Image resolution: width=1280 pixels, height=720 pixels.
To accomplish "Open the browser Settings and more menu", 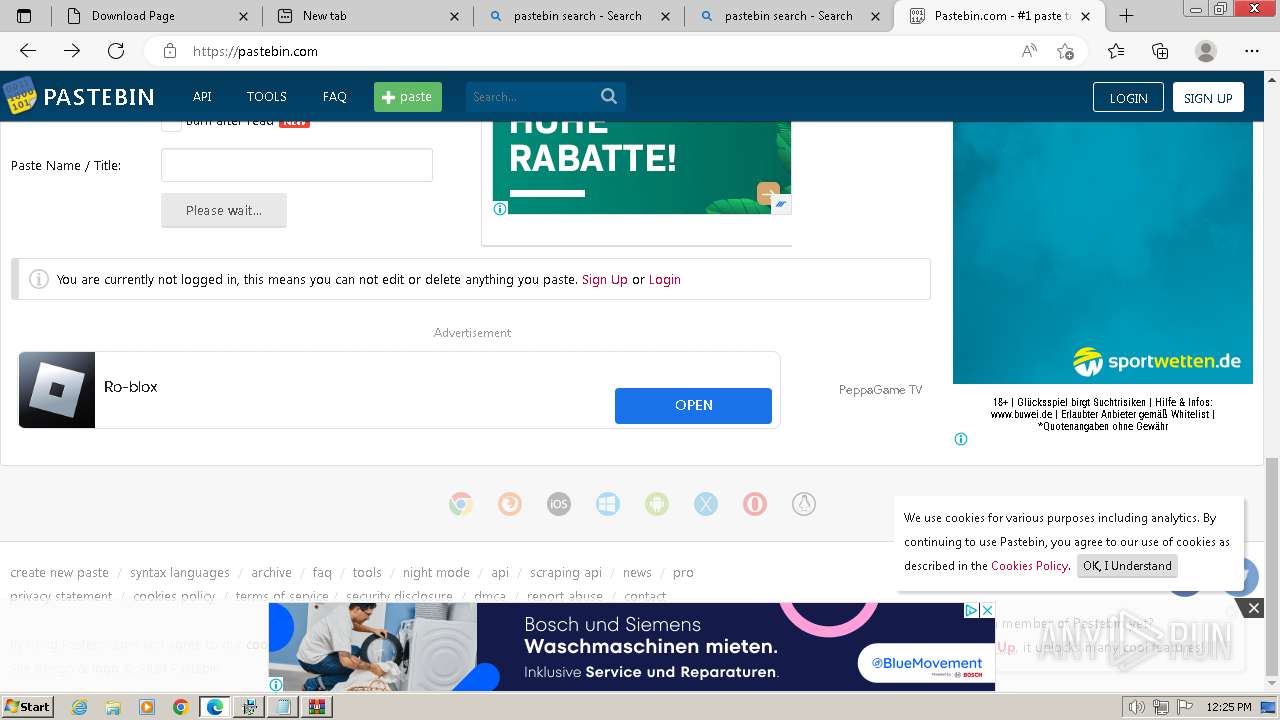I will [1252, 51].
